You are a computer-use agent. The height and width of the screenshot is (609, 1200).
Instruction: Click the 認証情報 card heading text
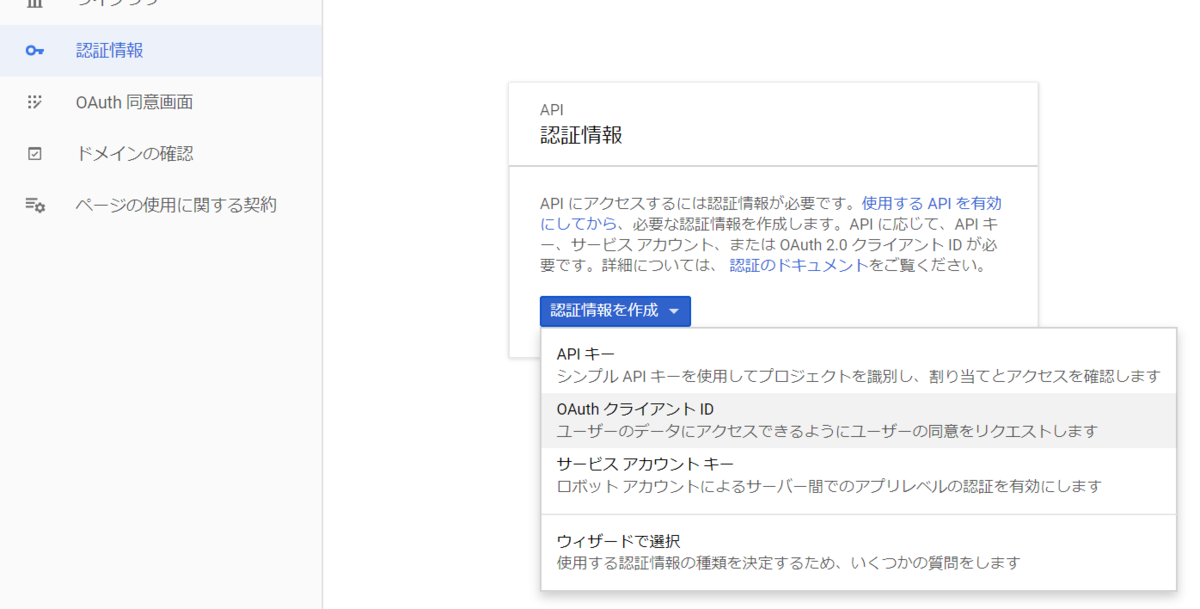[x=581, y=135]
